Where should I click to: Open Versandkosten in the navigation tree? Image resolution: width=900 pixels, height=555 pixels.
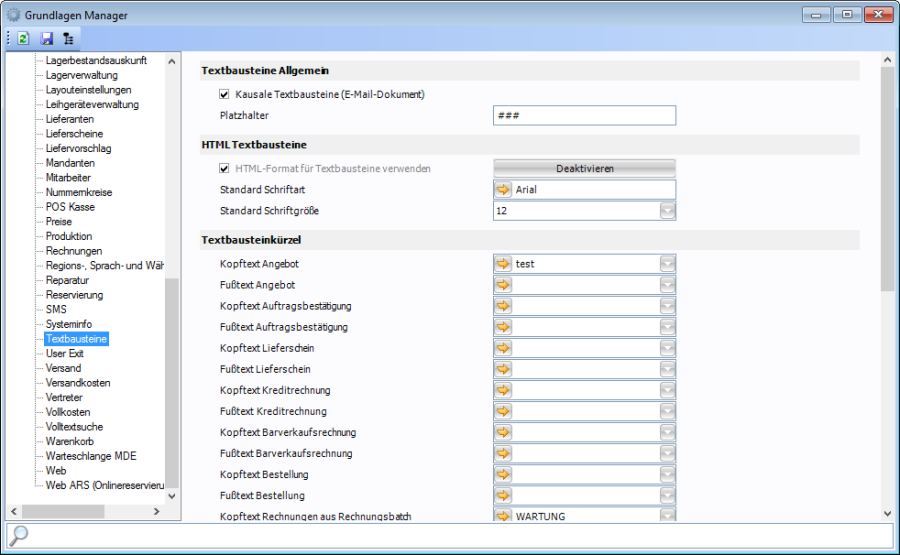coord(78,383)
